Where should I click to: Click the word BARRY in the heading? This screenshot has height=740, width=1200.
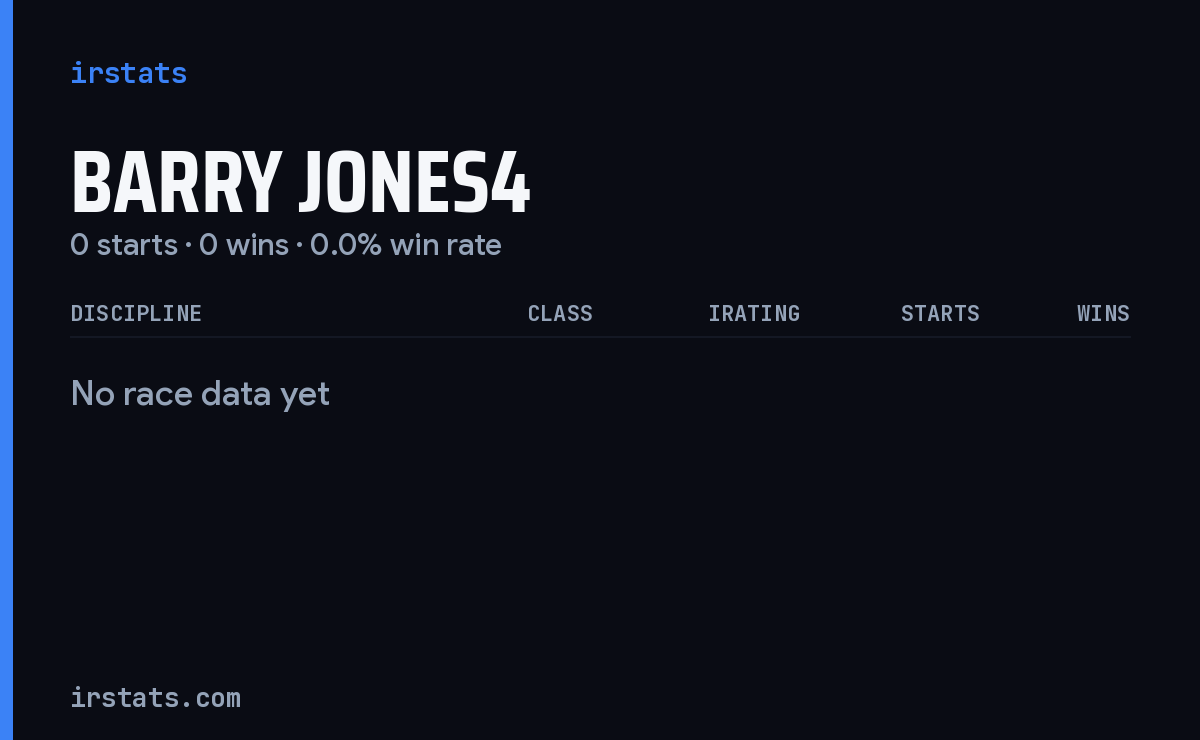(176, 184)
